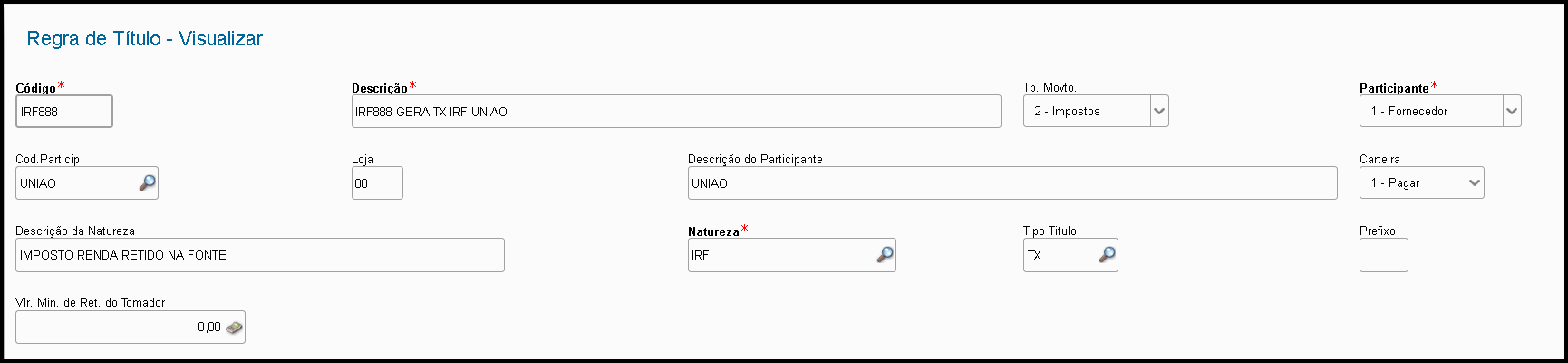Open the Participante dropdown list
This screenshot has height=363, width=1568.
[x=1511, y=112]
